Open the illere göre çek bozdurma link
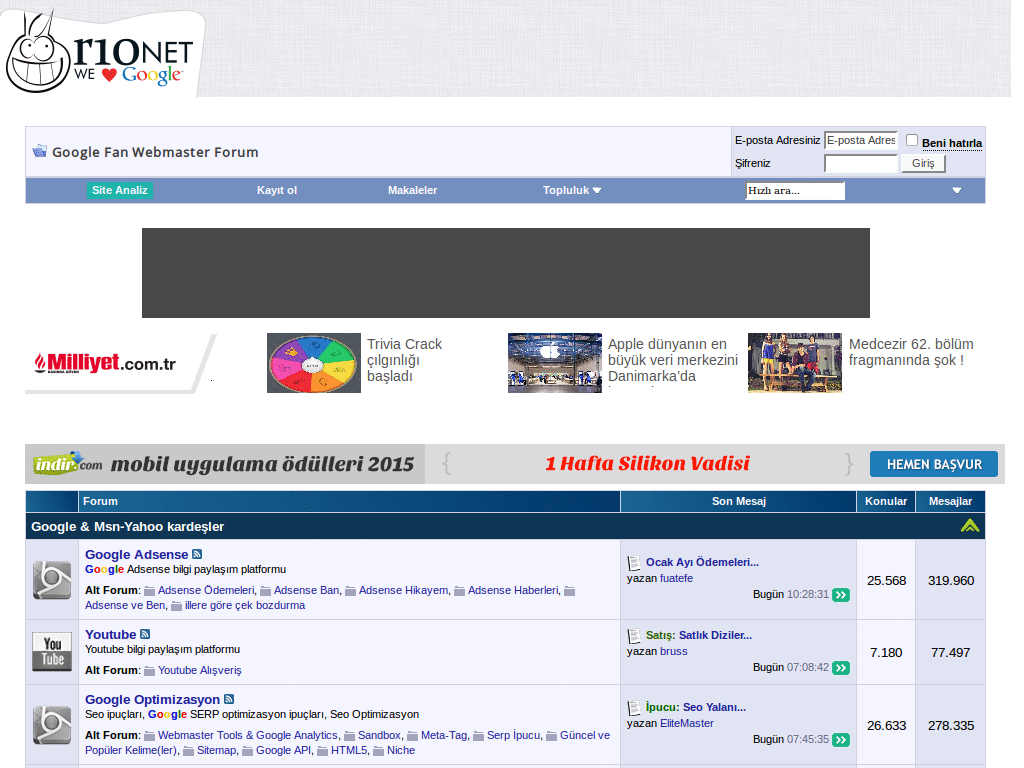Screen dimensions: 1024x768 click(245, 605)
